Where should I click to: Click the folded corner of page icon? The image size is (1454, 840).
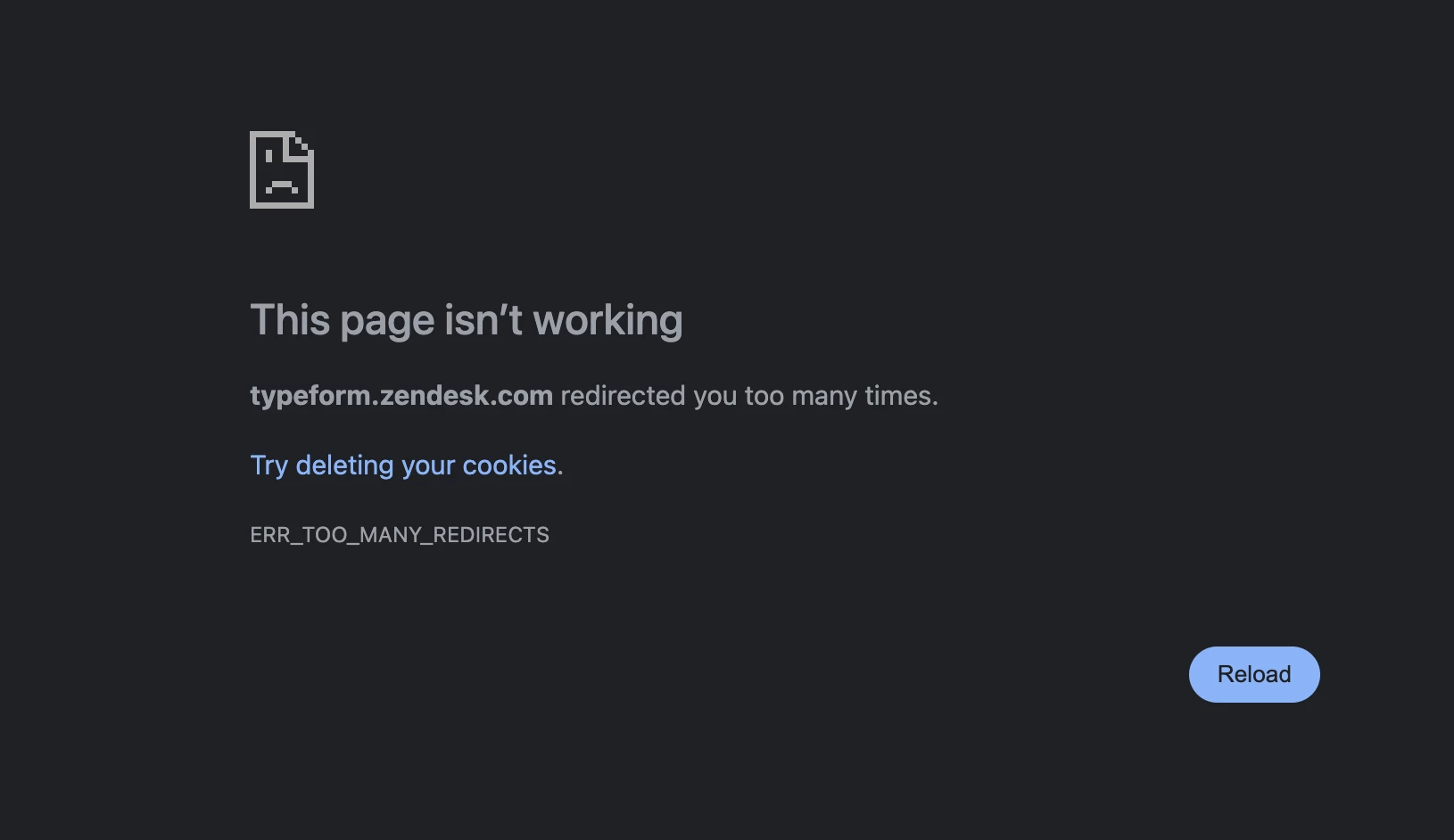[x=300, y=149]
